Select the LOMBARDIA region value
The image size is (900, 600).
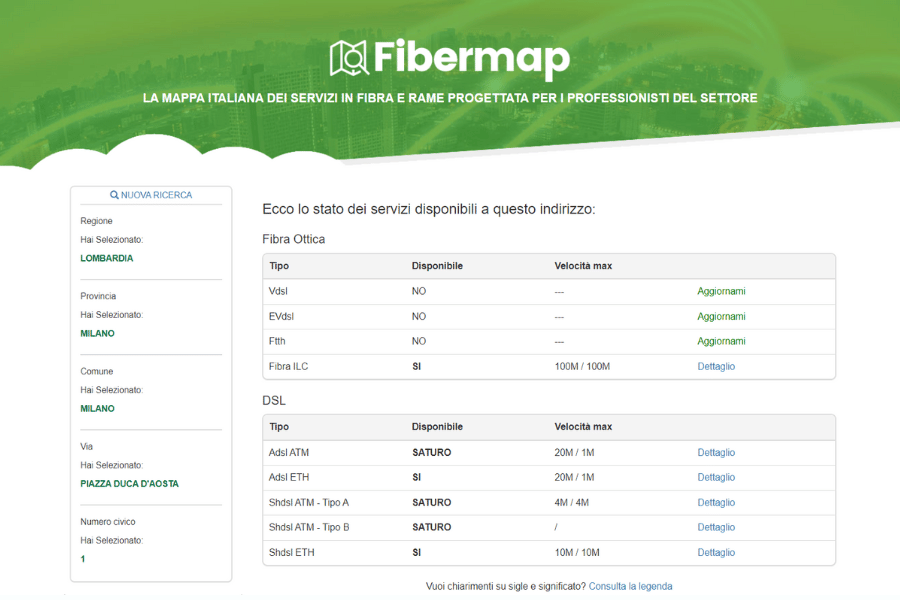tap(107, 258)
